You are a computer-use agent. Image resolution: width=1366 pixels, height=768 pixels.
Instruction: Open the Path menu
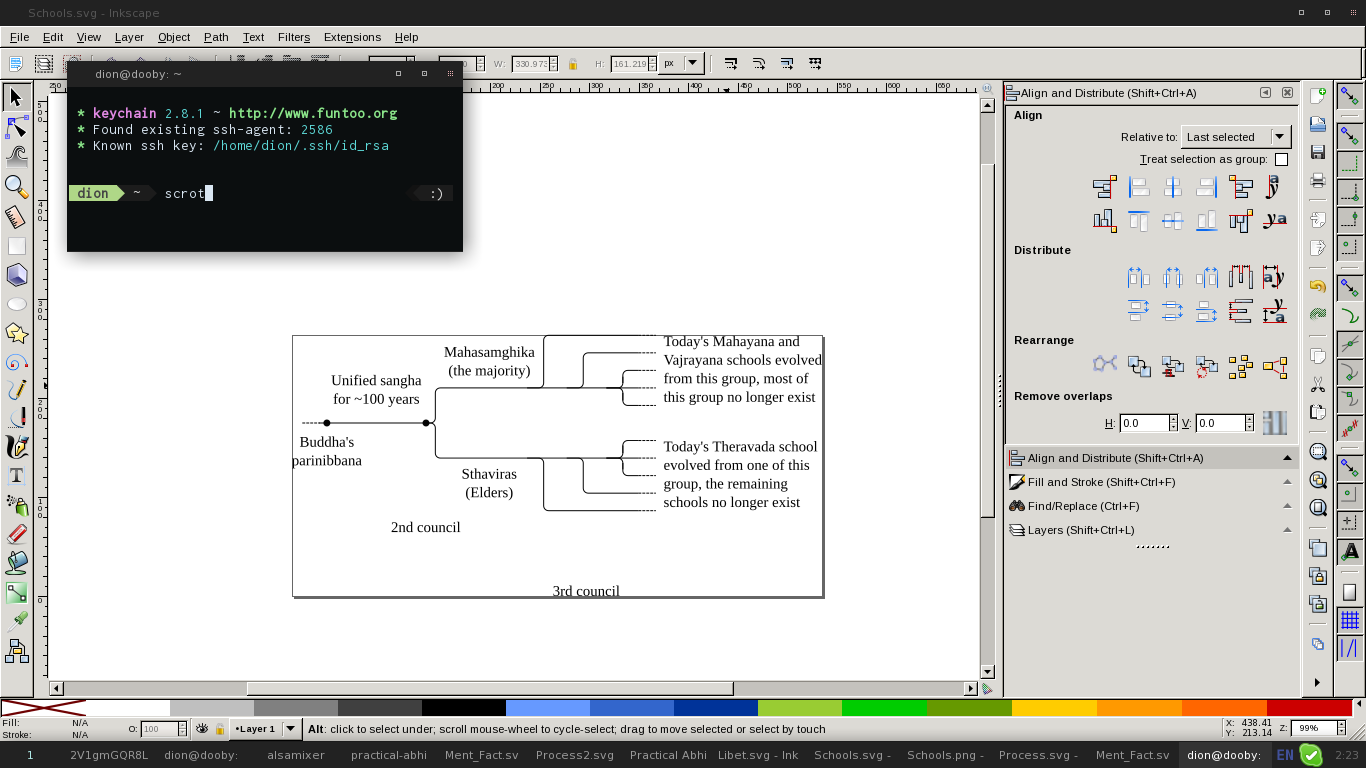[216, 37]
